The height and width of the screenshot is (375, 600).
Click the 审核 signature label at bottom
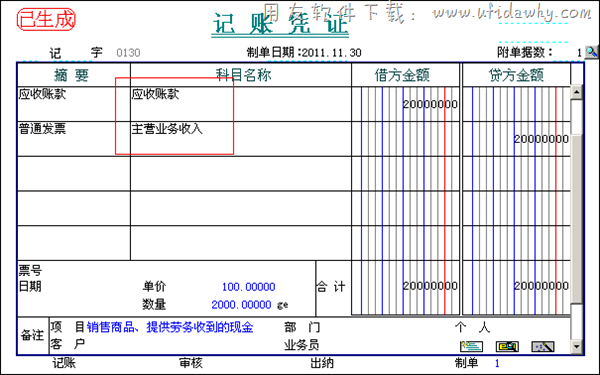click(x=191, y=363)
